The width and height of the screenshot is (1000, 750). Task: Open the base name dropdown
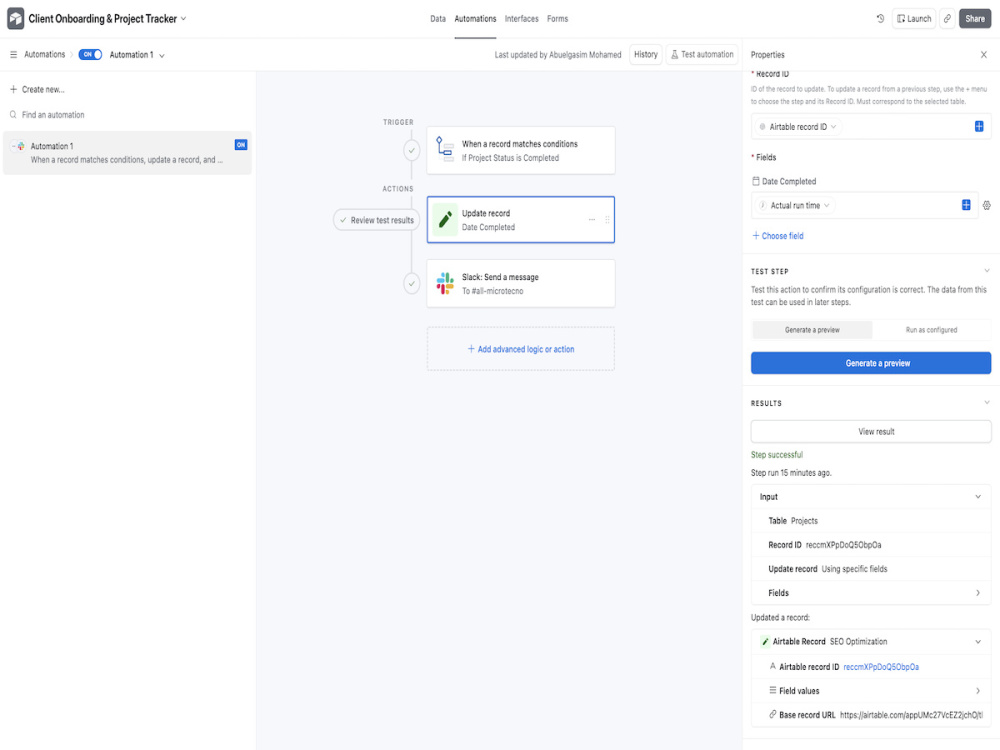pyautogui.click(x=184, y=18)
